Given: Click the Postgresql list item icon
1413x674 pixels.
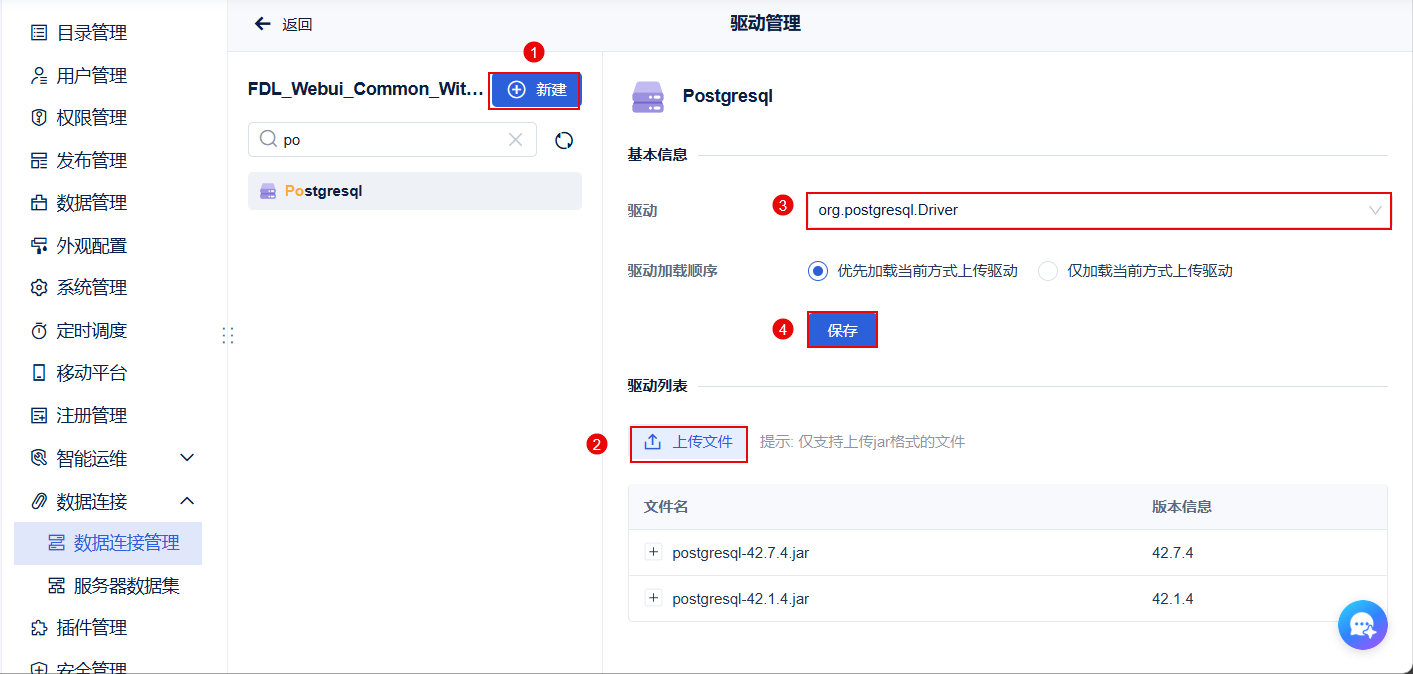Looking at the screenshot, I should [268, 190].
